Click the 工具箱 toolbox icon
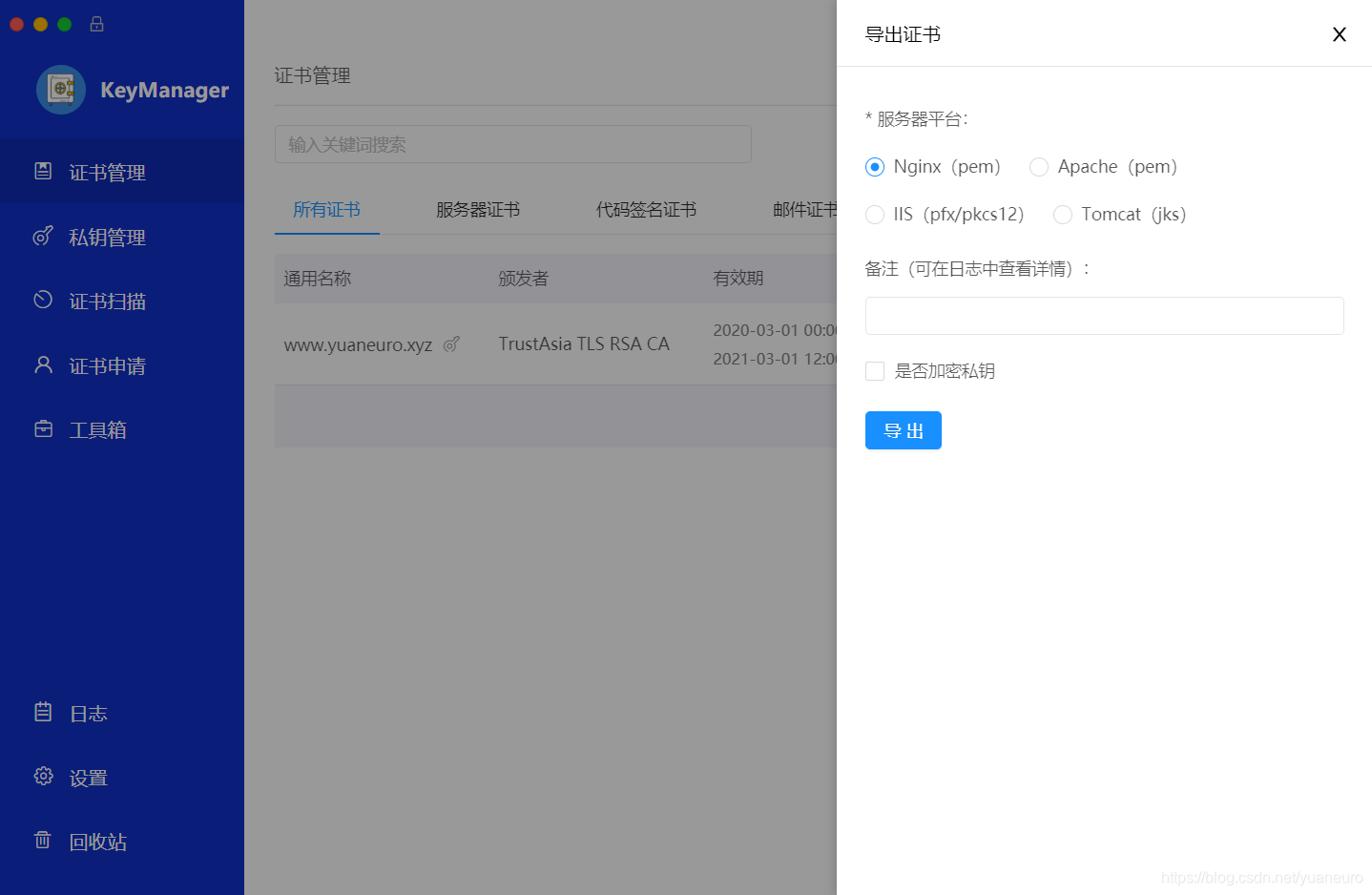 tap(43, 428)
